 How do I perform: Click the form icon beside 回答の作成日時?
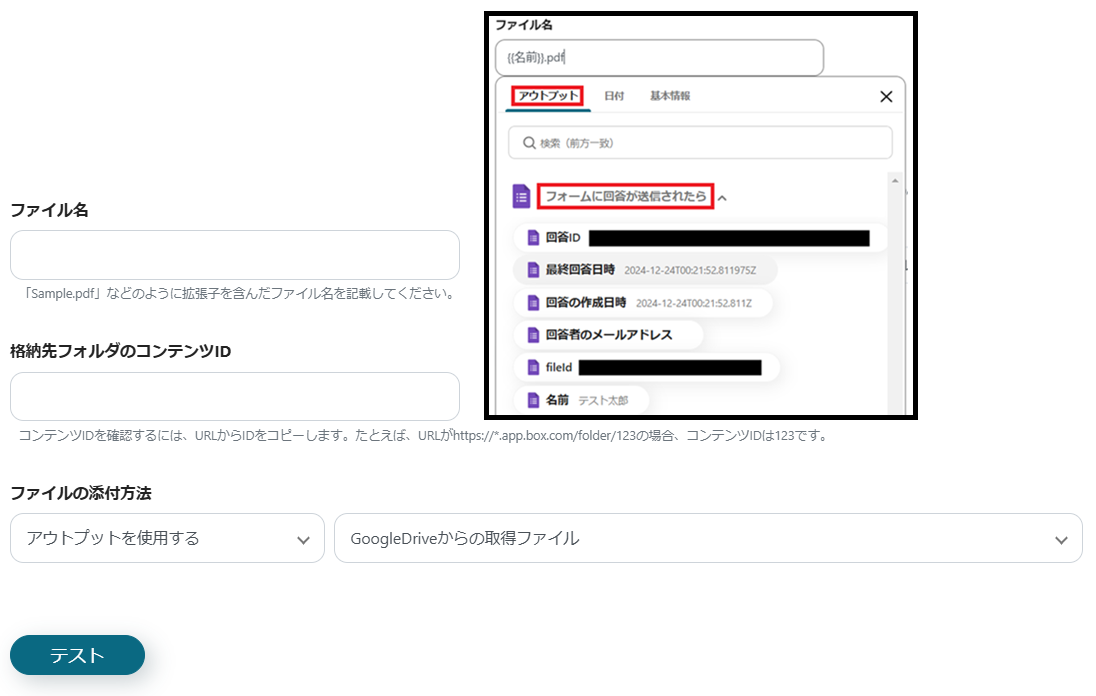tap(533, 303)
